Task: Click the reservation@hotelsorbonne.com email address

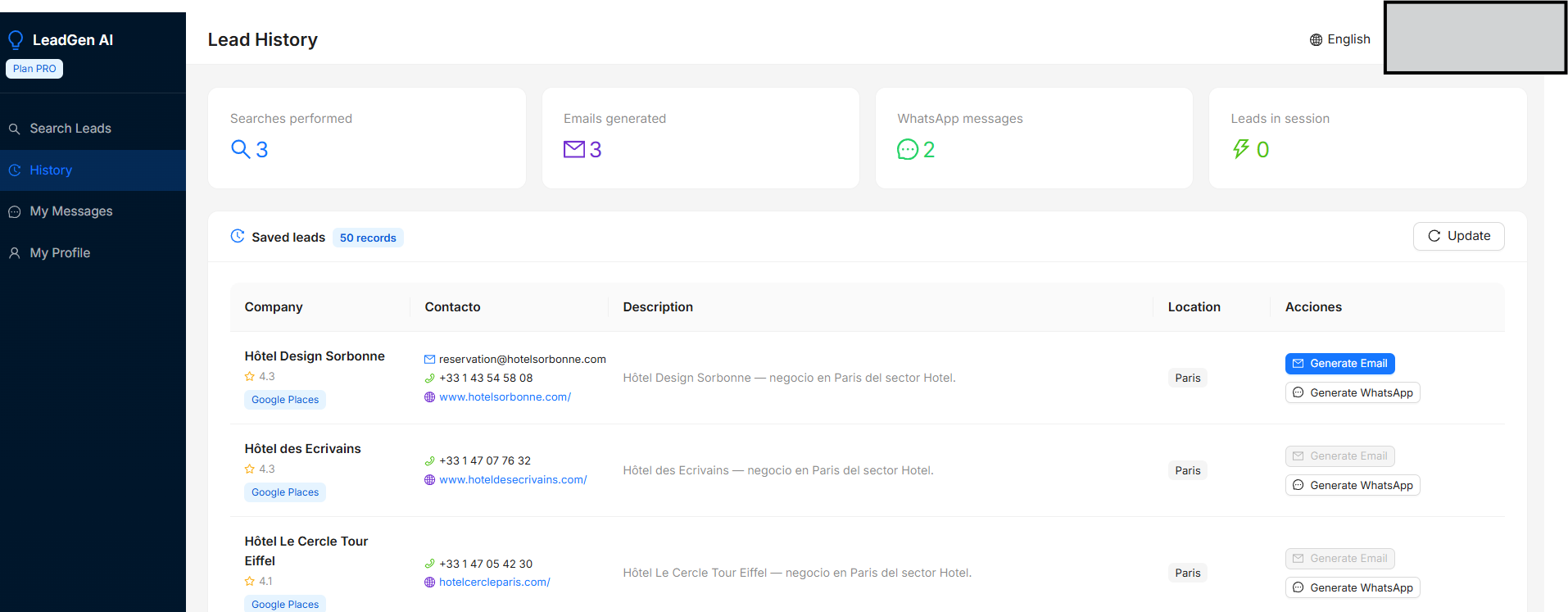Action: [x=523, y=359]
